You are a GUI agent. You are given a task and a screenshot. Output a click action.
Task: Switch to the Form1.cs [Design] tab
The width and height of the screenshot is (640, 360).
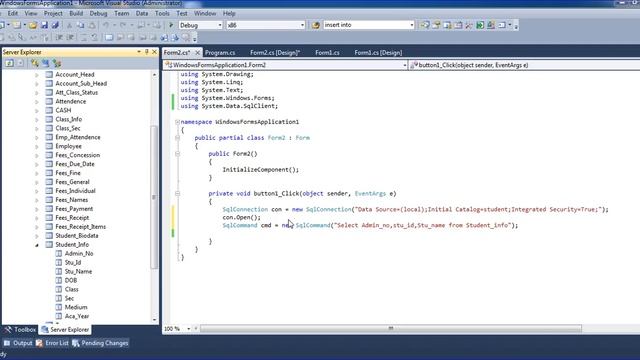point(378,53)
